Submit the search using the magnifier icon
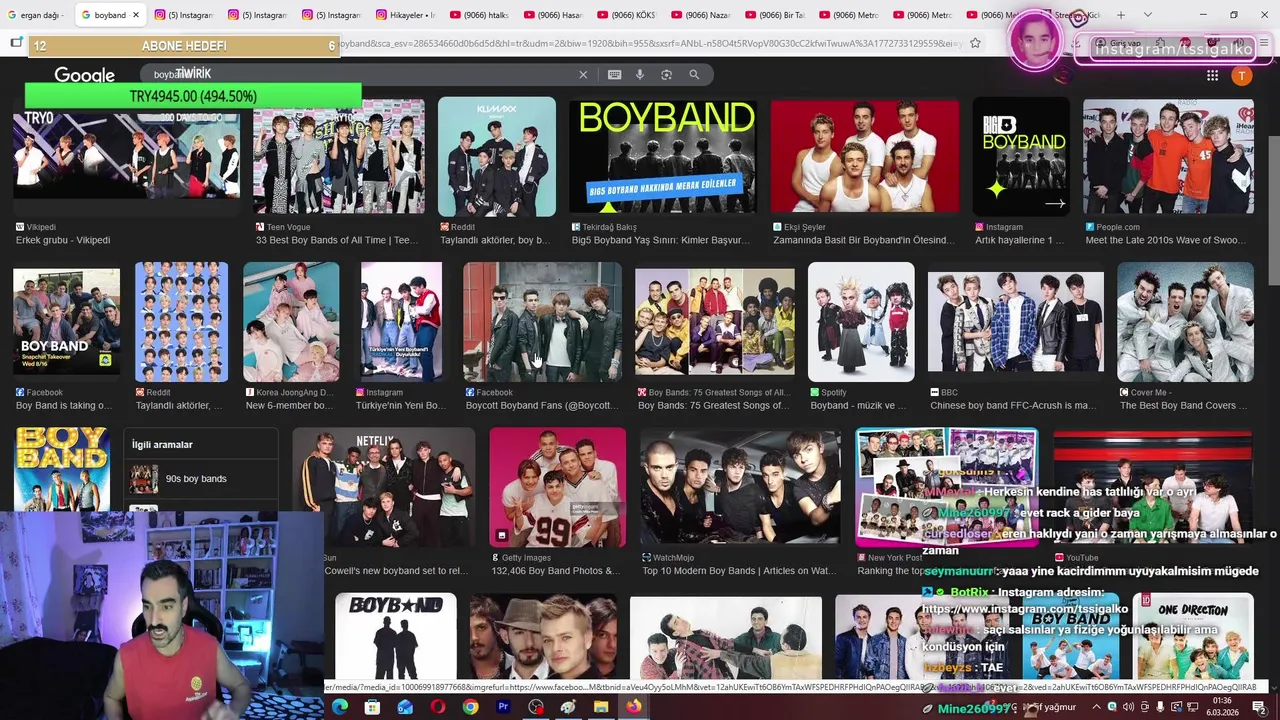Image resolution: width=1280 pixels, height=720 pixels. point(694,75)
